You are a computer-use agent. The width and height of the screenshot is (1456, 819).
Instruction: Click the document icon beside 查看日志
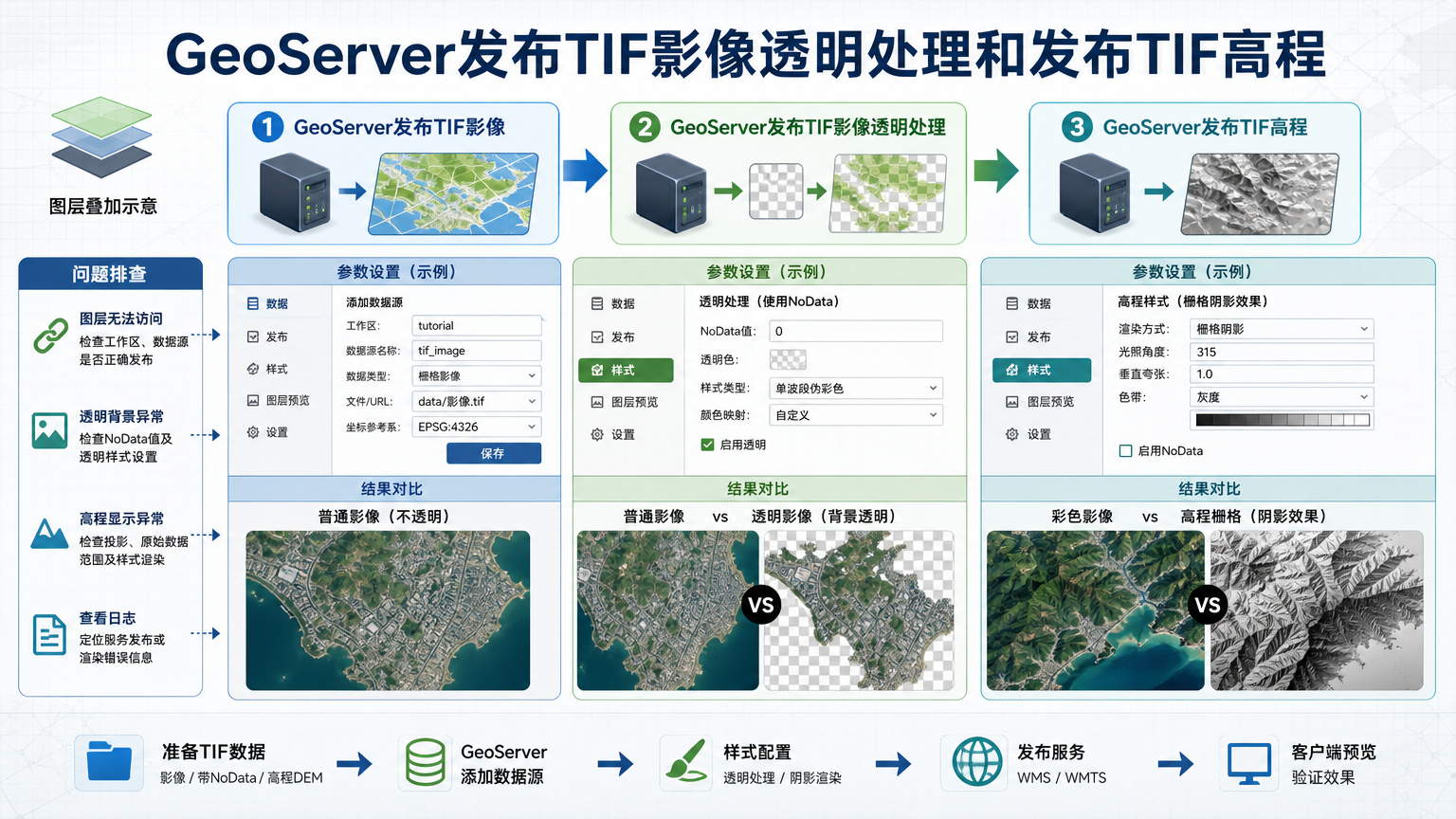[49, 634]
